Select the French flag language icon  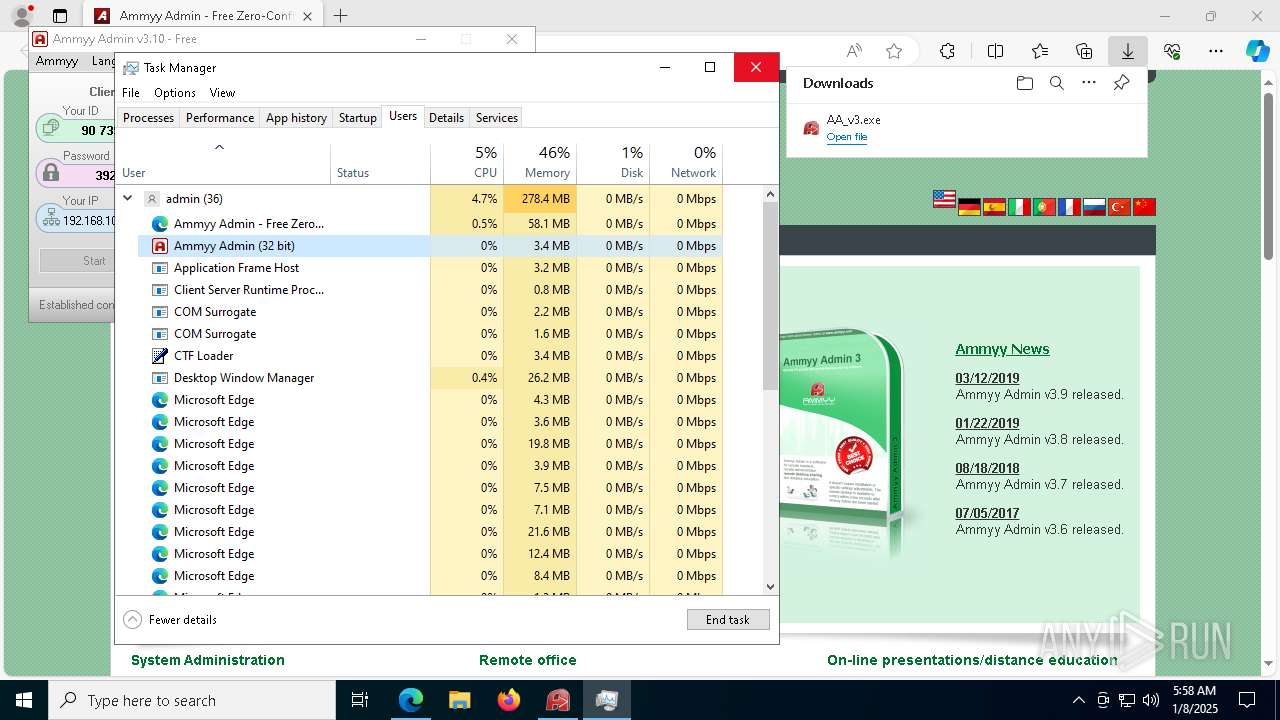point(1069,207)
